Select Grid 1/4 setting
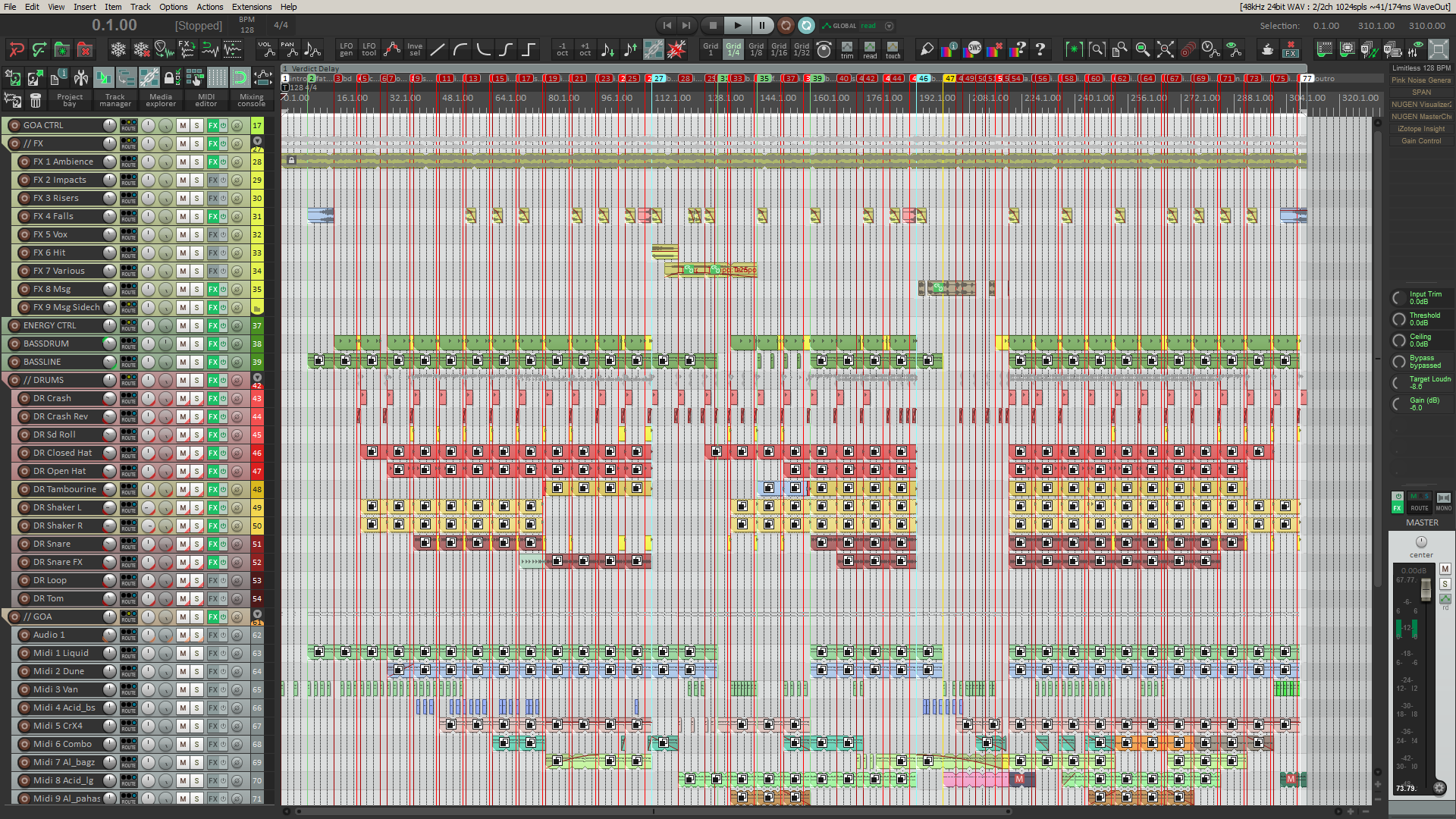Viewport: 1456px width, 819px height. tap(733, 50)
